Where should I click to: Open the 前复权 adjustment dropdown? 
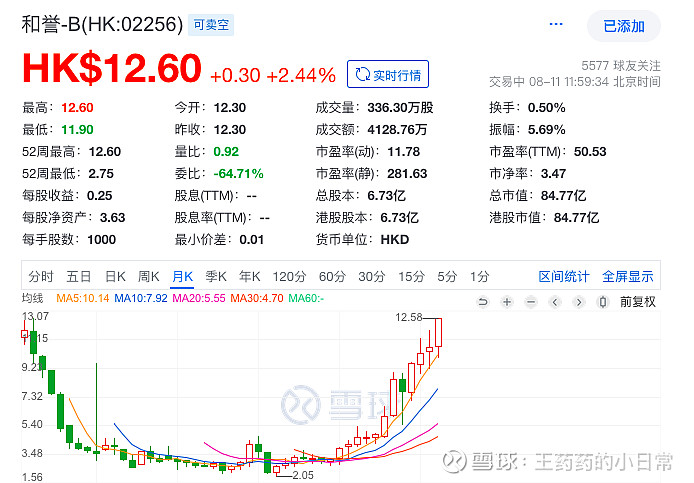click(x=637, y=302)
